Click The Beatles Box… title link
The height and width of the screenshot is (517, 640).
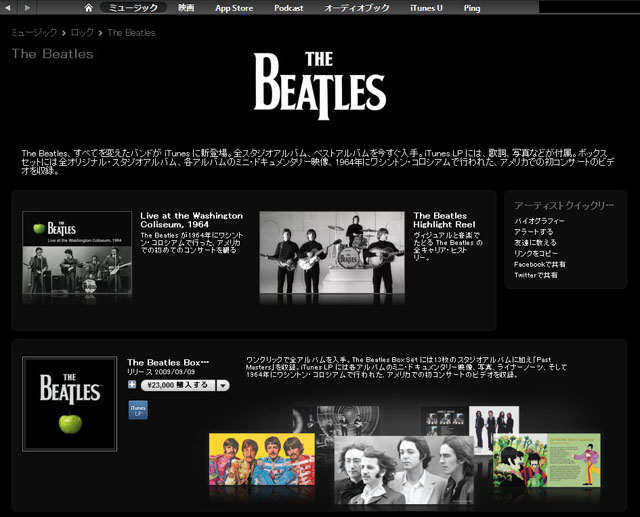[x=168, y=362]
